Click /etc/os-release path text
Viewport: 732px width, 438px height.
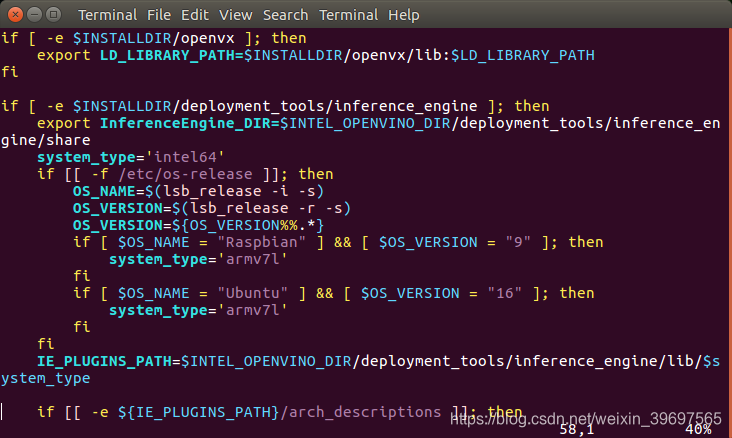tap(185, 174)
